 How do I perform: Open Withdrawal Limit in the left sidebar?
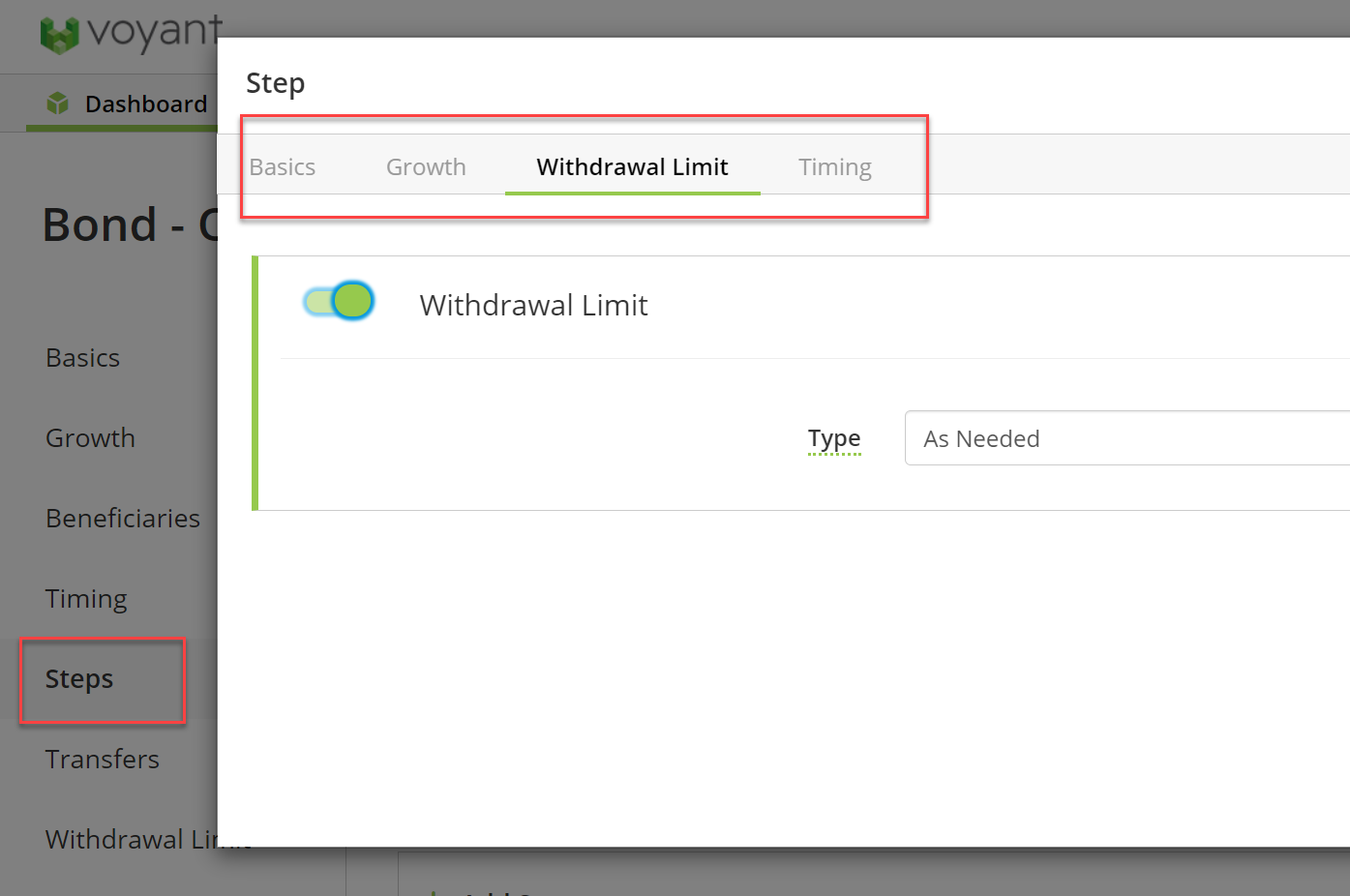[x=131, y=839]
